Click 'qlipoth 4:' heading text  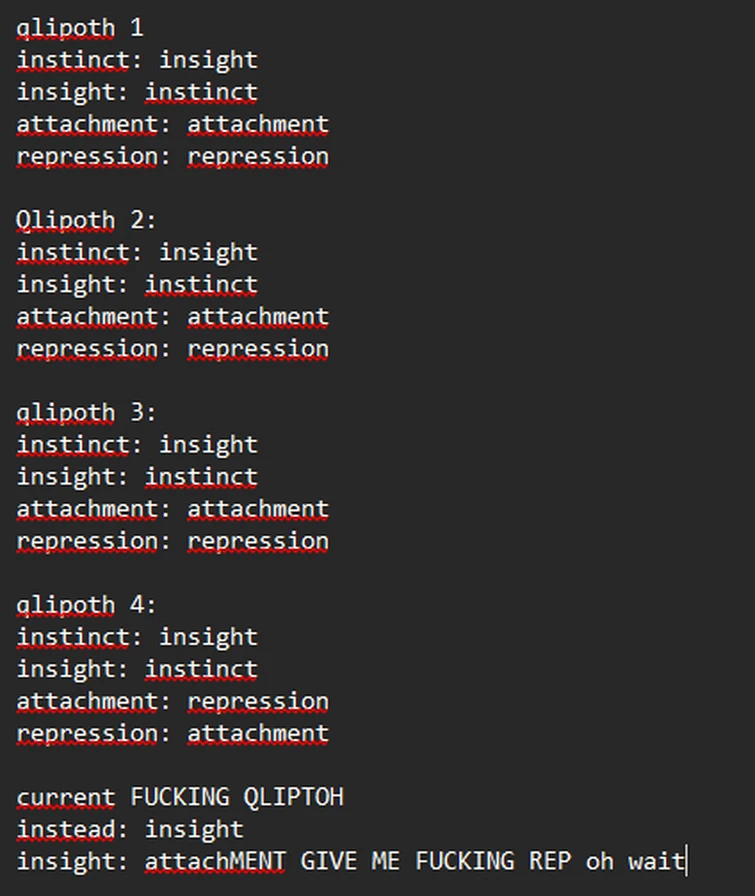click(x=86, y=606)
